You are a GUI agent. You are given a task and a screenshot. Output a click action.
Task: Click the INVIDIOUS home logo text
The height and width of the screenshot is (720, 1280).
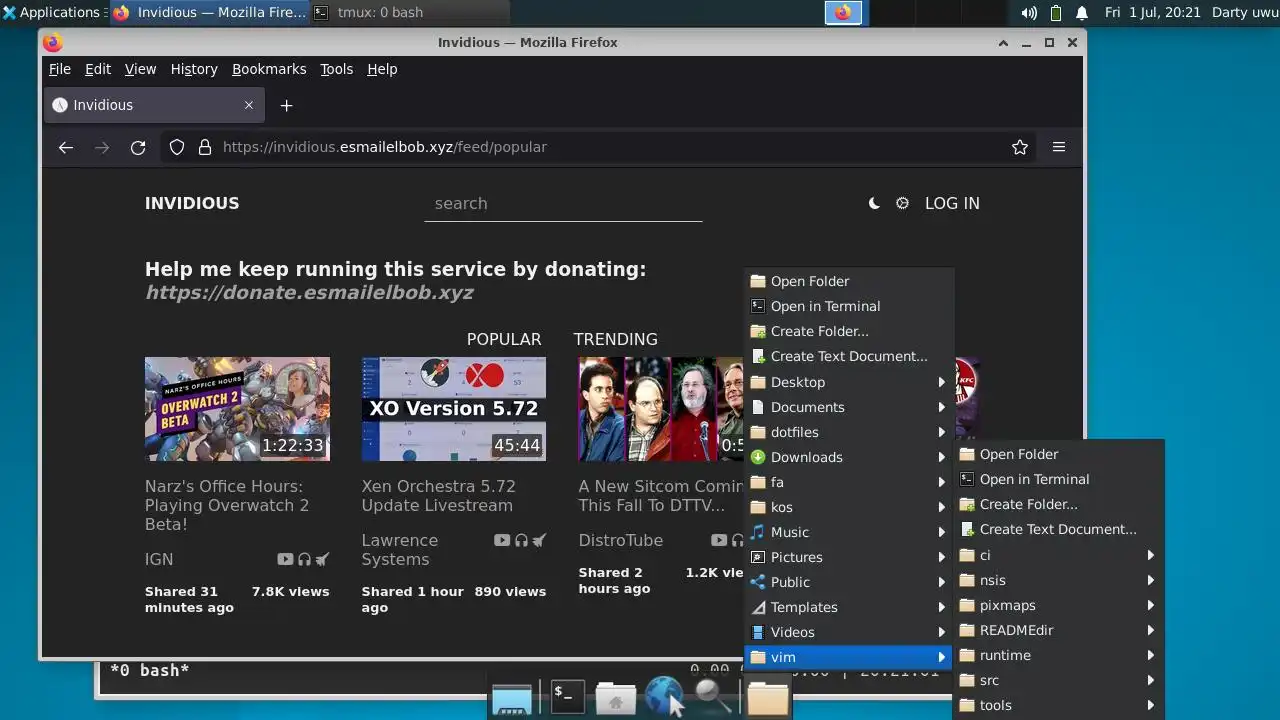pos(192,203)
